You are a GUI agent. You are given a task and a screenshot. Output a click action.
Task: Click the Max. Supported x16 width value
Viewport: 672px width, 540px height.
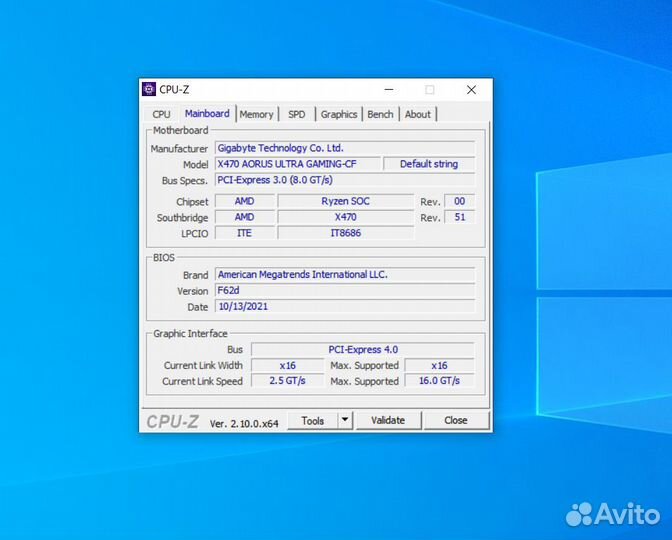[439, 366]
